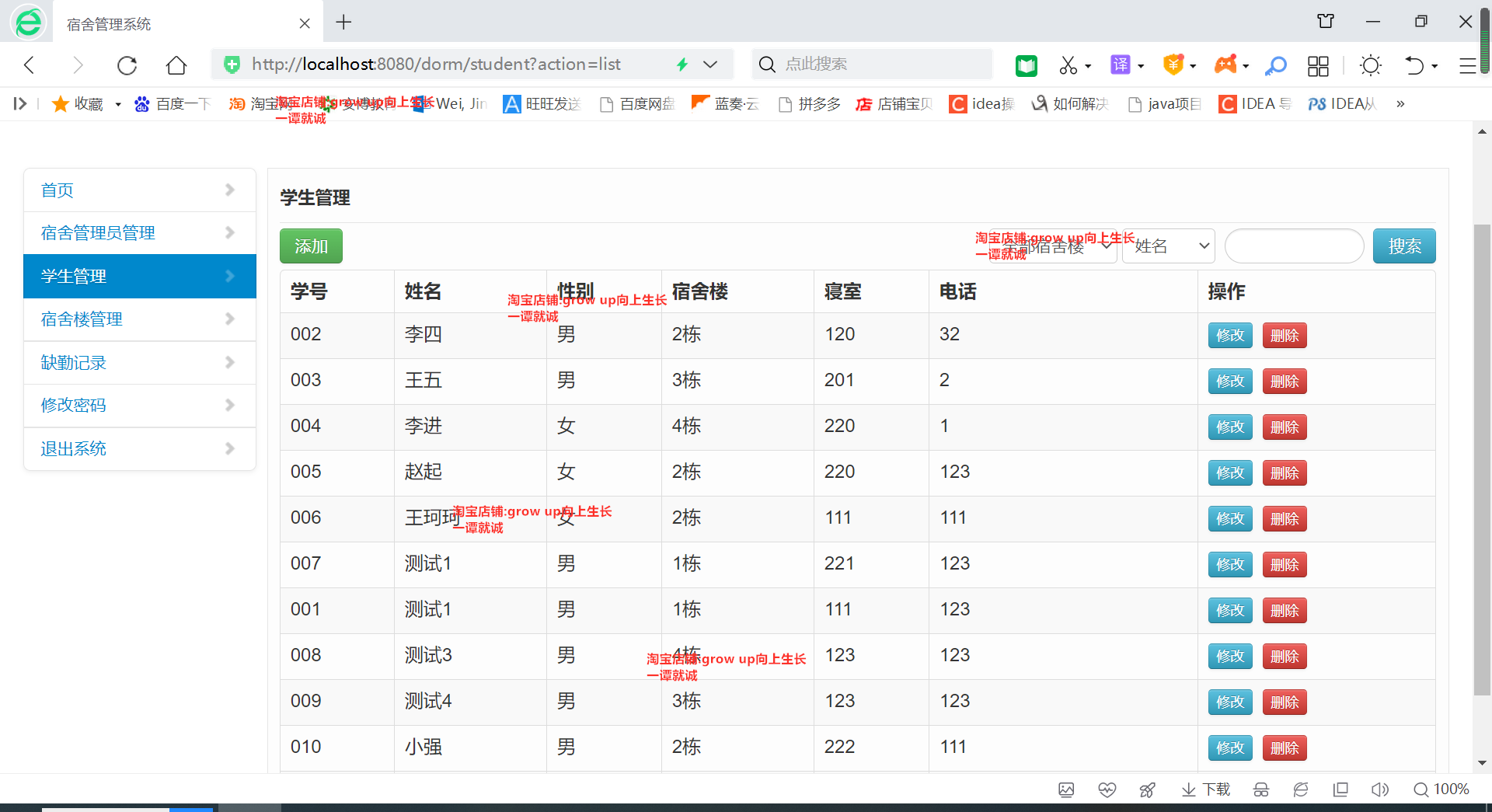Screen dimensions: 1492x812
Task: Click the wallet shield icon in toolbar
Action: [x=1175, y=66]
